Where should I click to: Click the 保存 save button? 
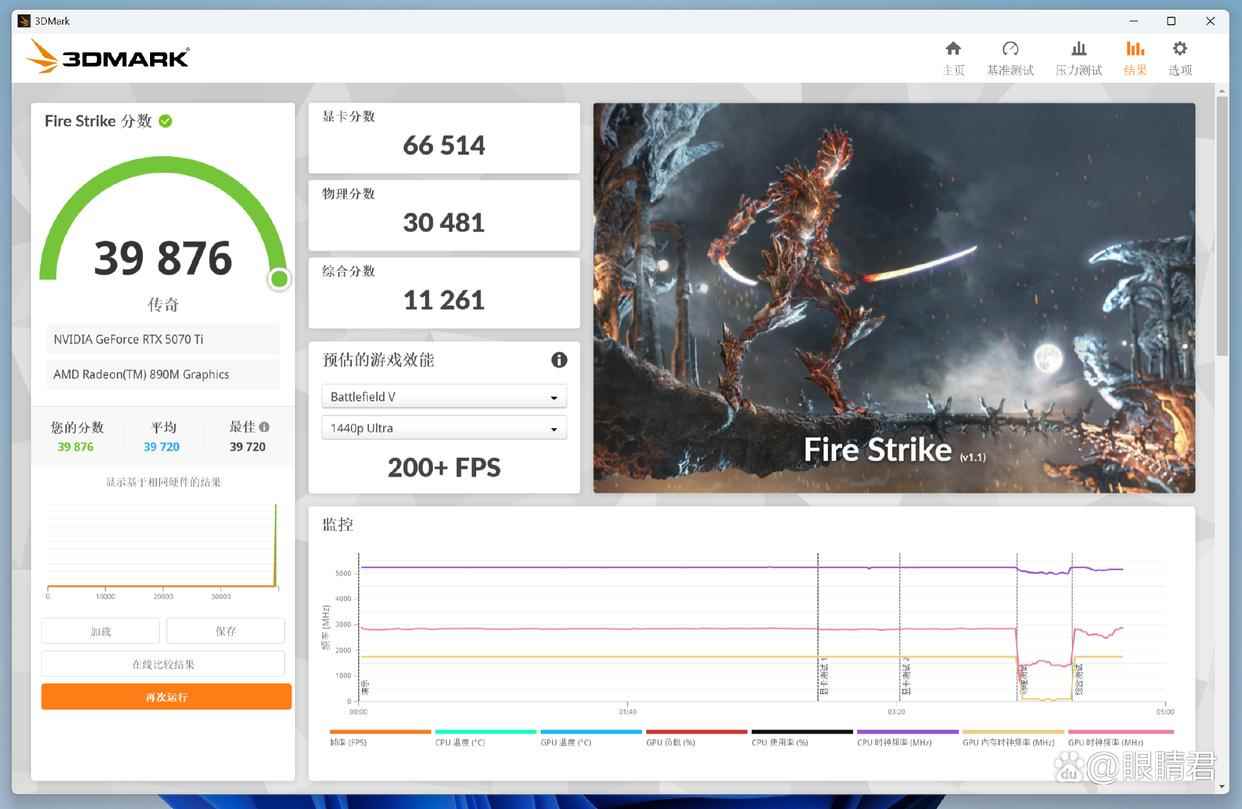pos(225,631)
